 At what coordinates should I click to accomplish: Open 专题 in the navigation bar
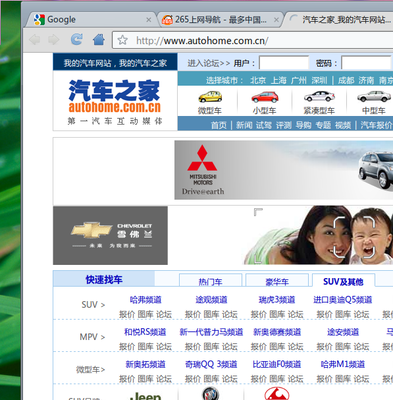click(323, 125)
